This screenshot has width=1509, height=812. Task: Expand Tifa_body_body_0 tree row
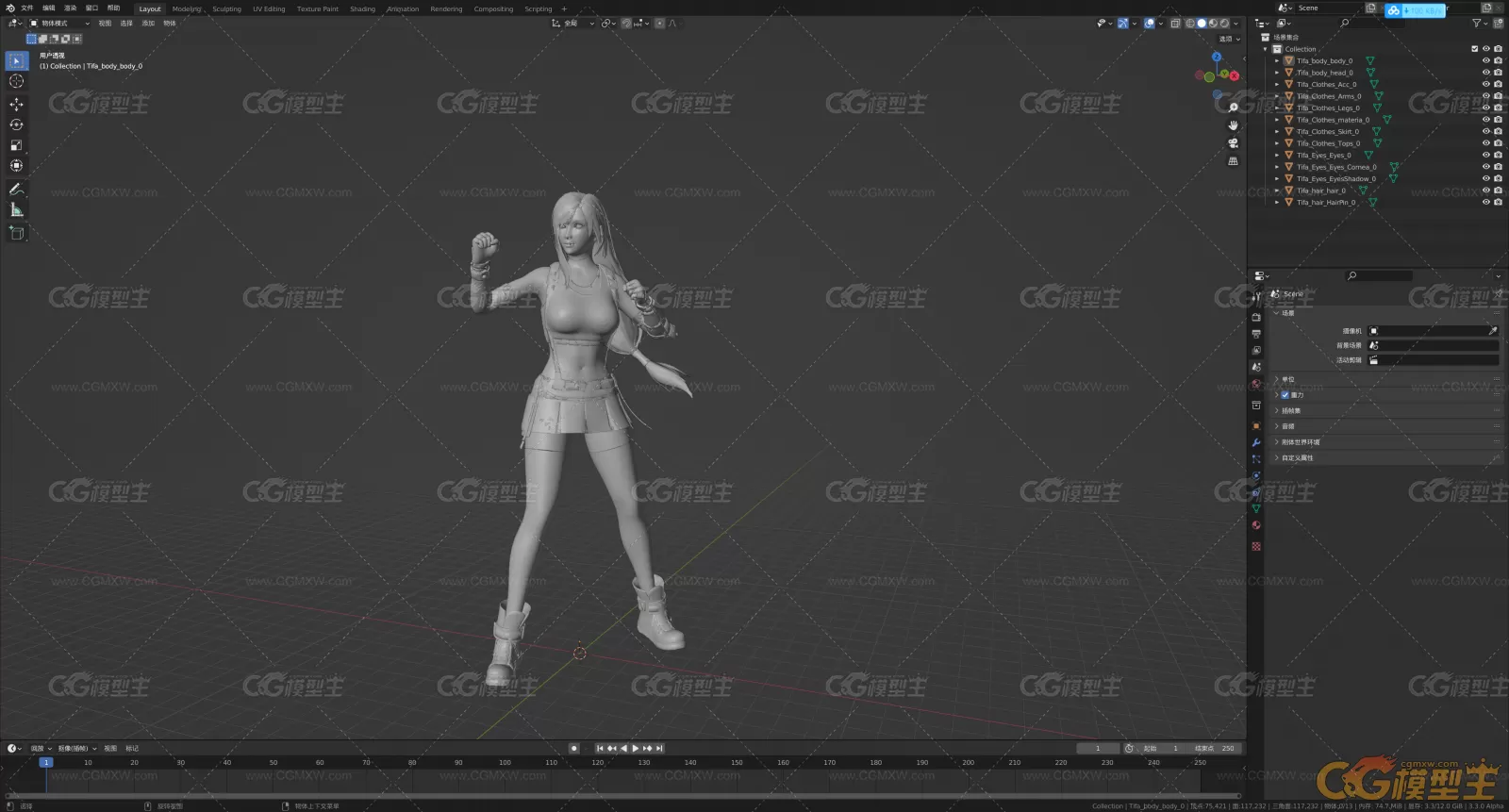pyautogui.click(x=1278, y=60)
